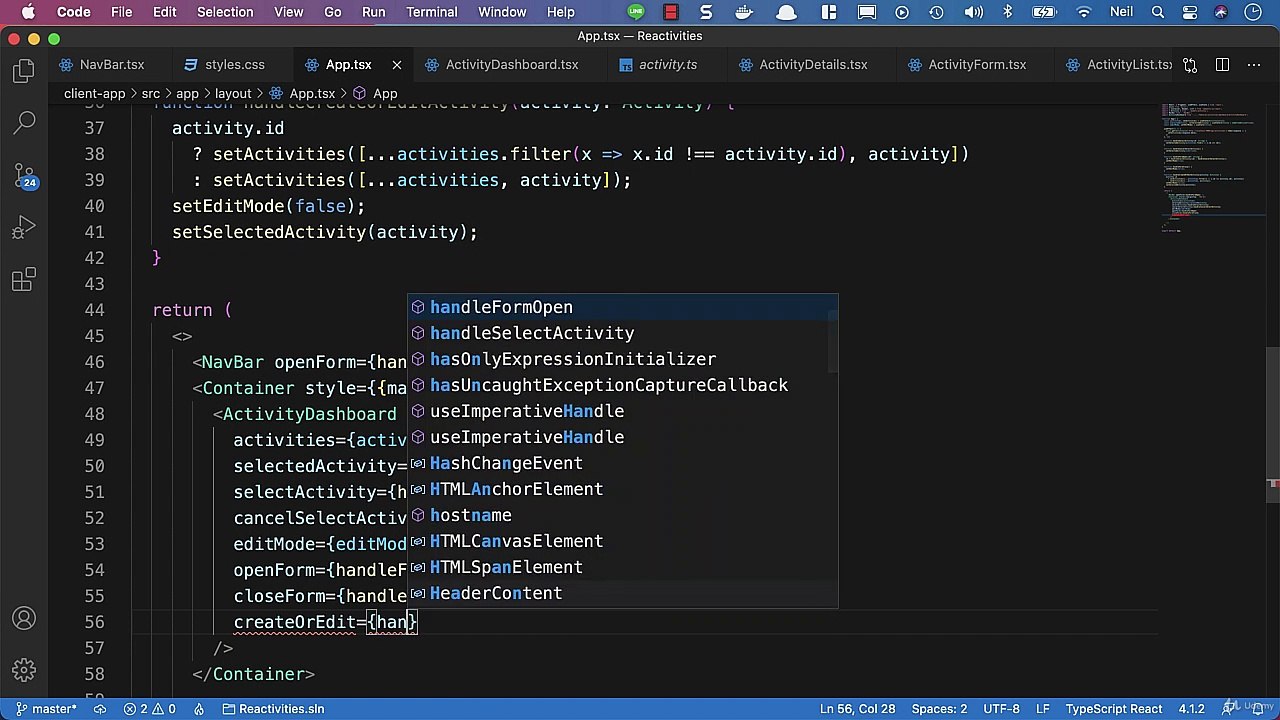Image resolution: width=1280 pixels, height=720 pixels.
Task: Open the Explorer view in activity bar
Action: pos(24,71)
